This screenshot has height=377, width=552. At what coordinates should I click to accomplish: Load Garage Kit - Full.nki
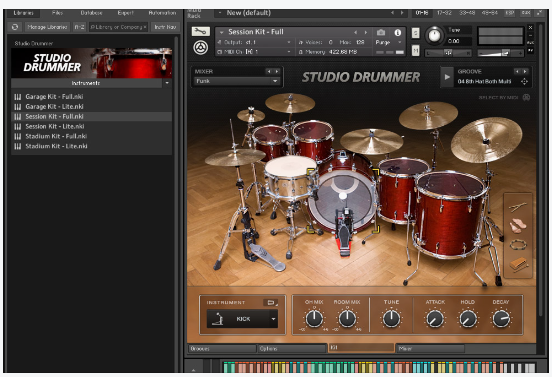[x=92, y=96]
